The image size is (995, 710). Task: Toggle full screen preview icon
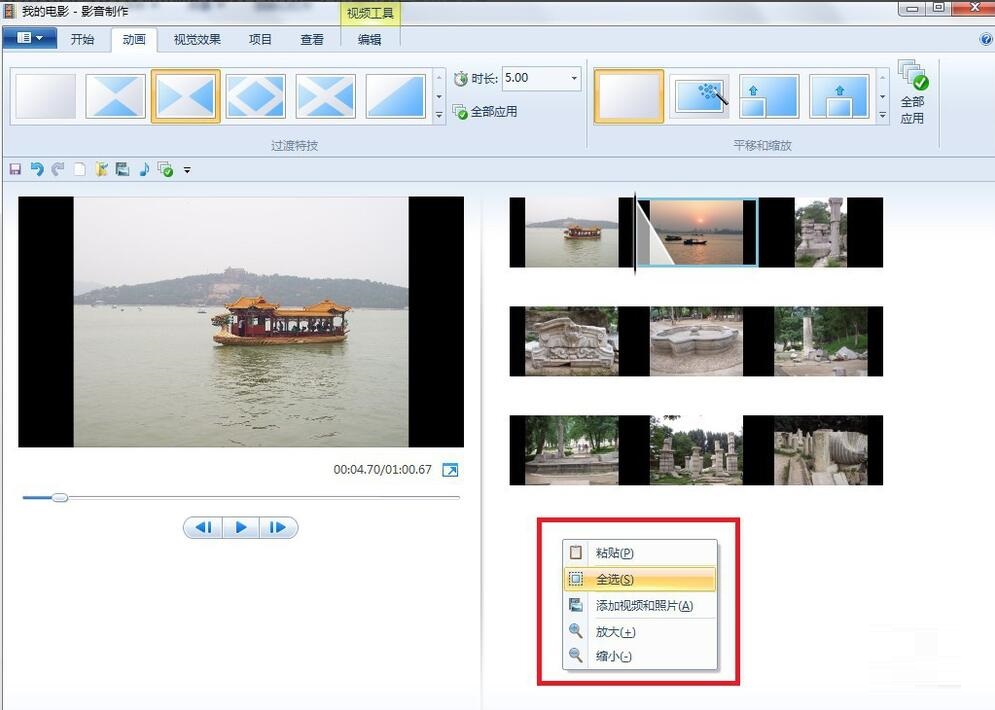pos(450,470)
